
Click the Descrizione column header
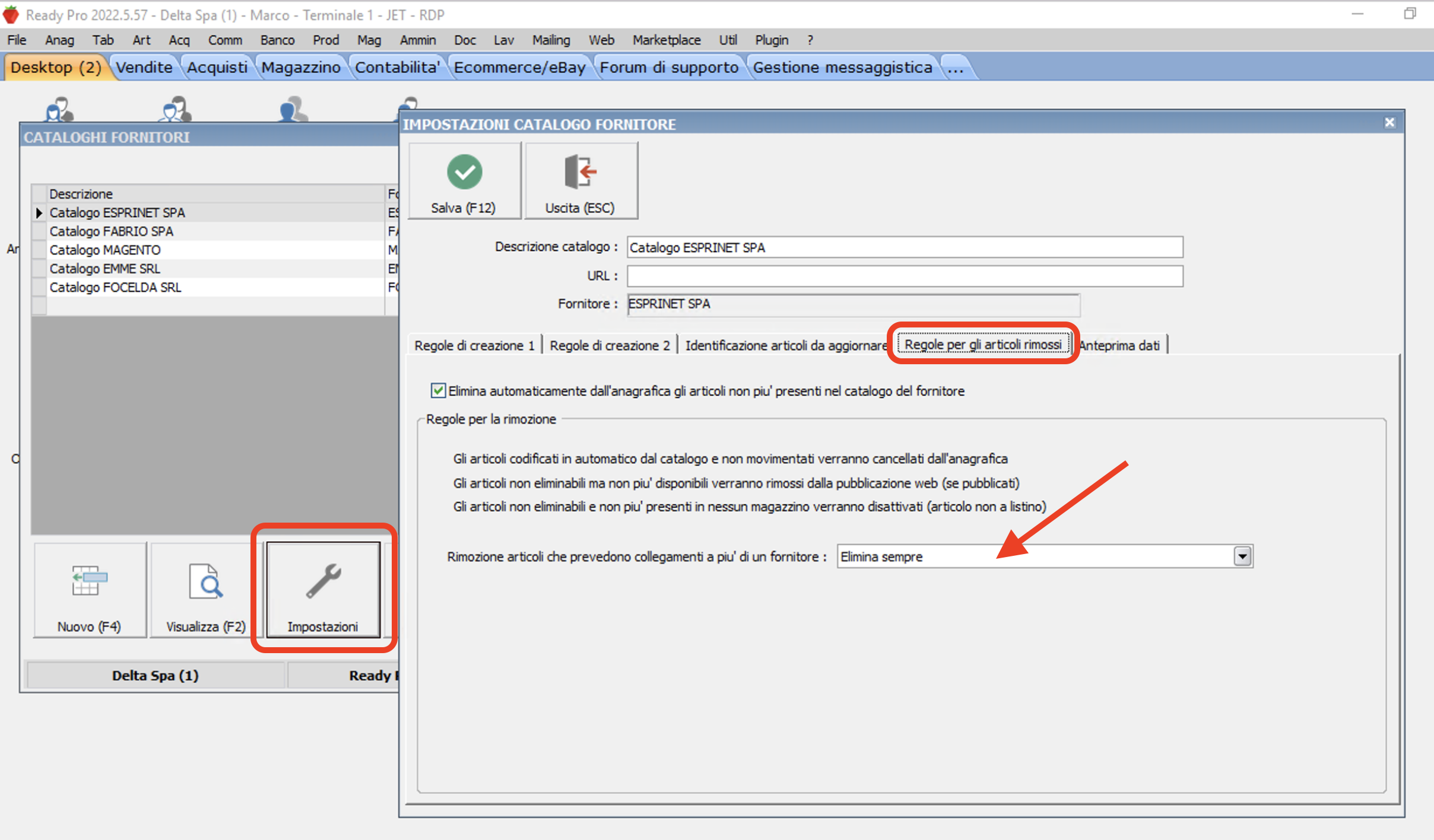pos(216,194)
